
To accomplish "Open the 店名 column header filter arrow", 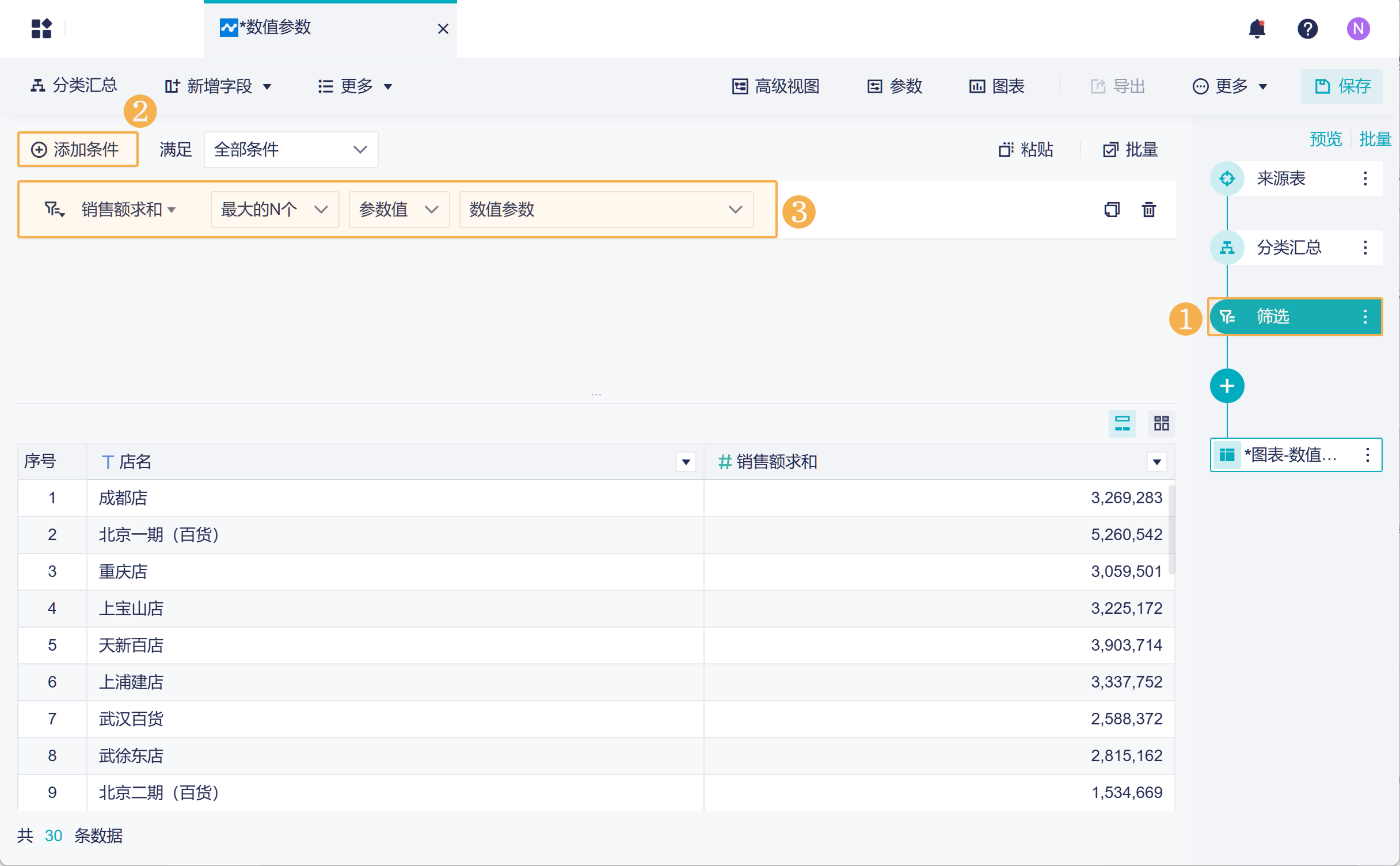I will (686, 462).
